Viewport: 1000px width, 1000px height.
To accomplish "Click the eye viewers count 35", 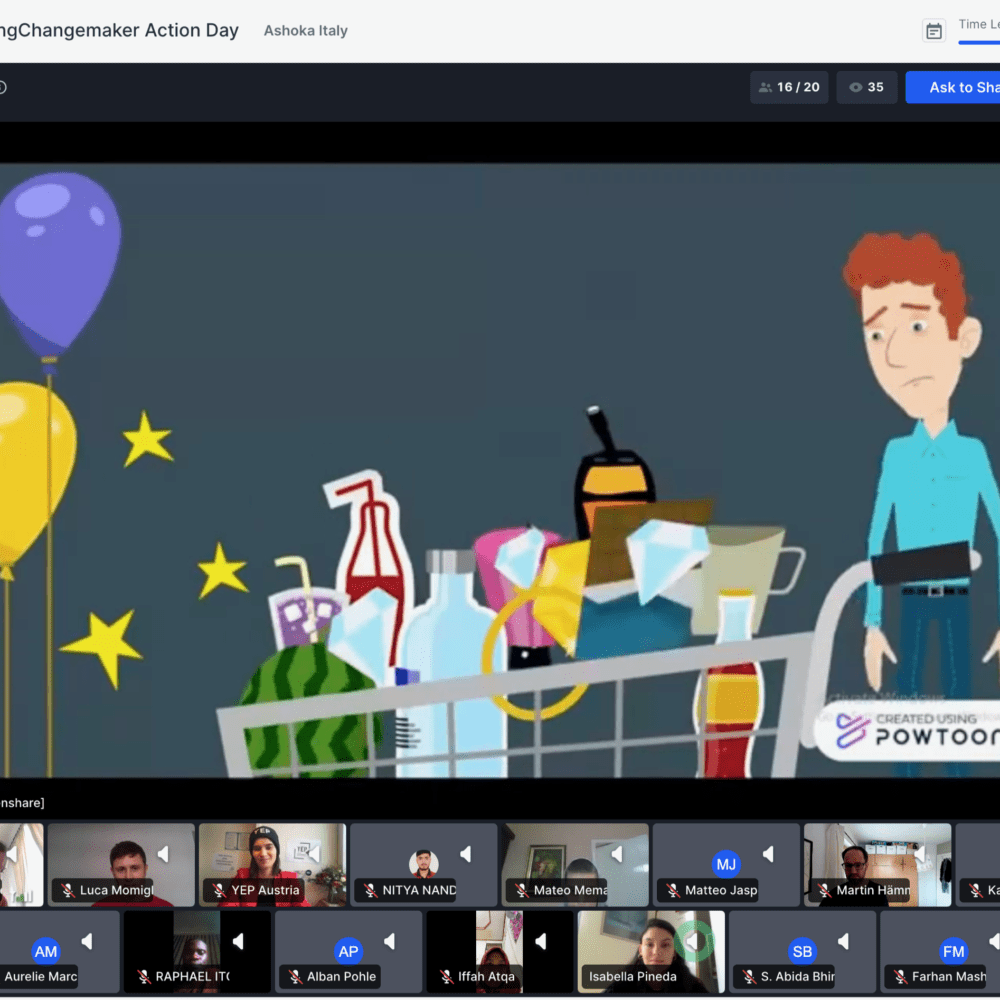I will click(866, 87).
